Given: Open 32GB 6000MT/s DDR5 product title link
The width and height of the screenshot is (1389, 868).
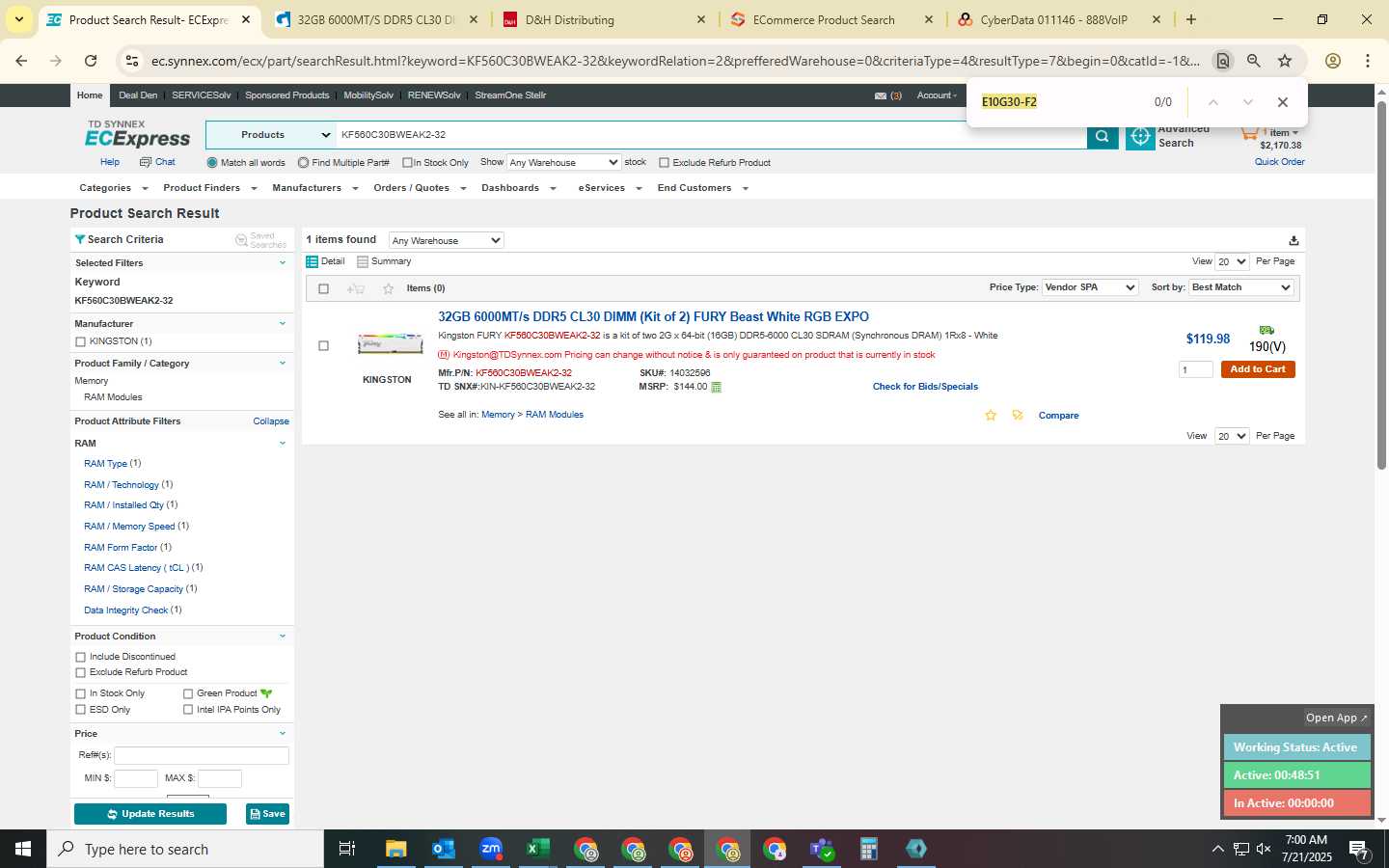Looking at the screenshot, I should tap(653, 316).
